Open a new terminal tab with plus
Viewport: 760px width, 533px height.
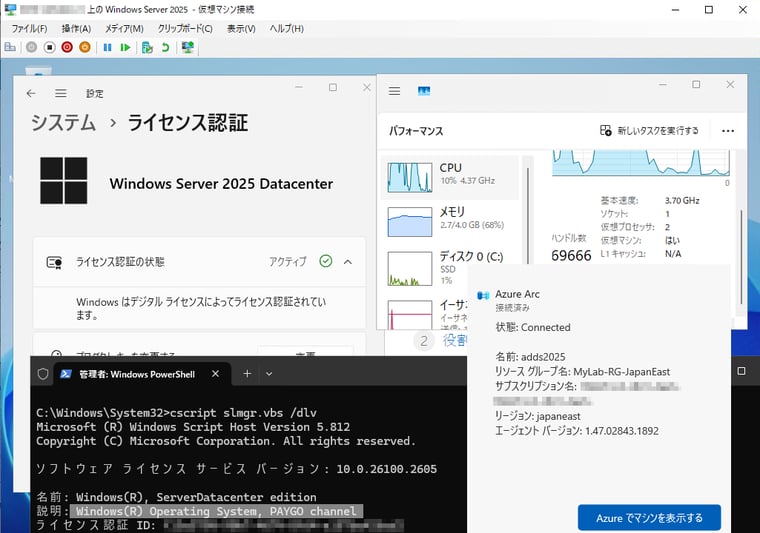[247, 374]
